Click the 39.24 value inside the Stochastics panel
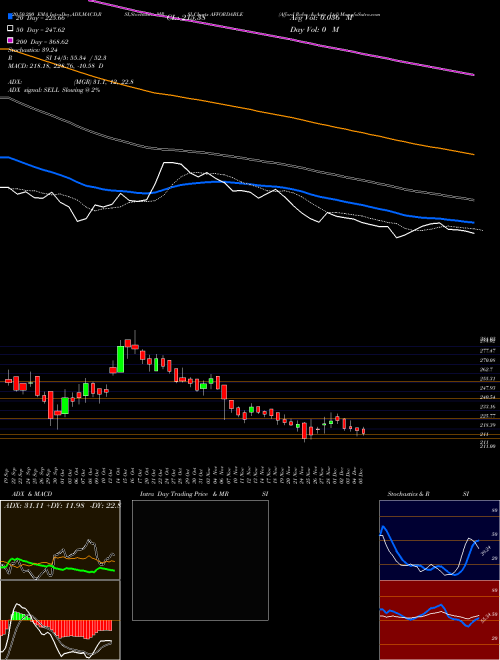 (486, 550)
